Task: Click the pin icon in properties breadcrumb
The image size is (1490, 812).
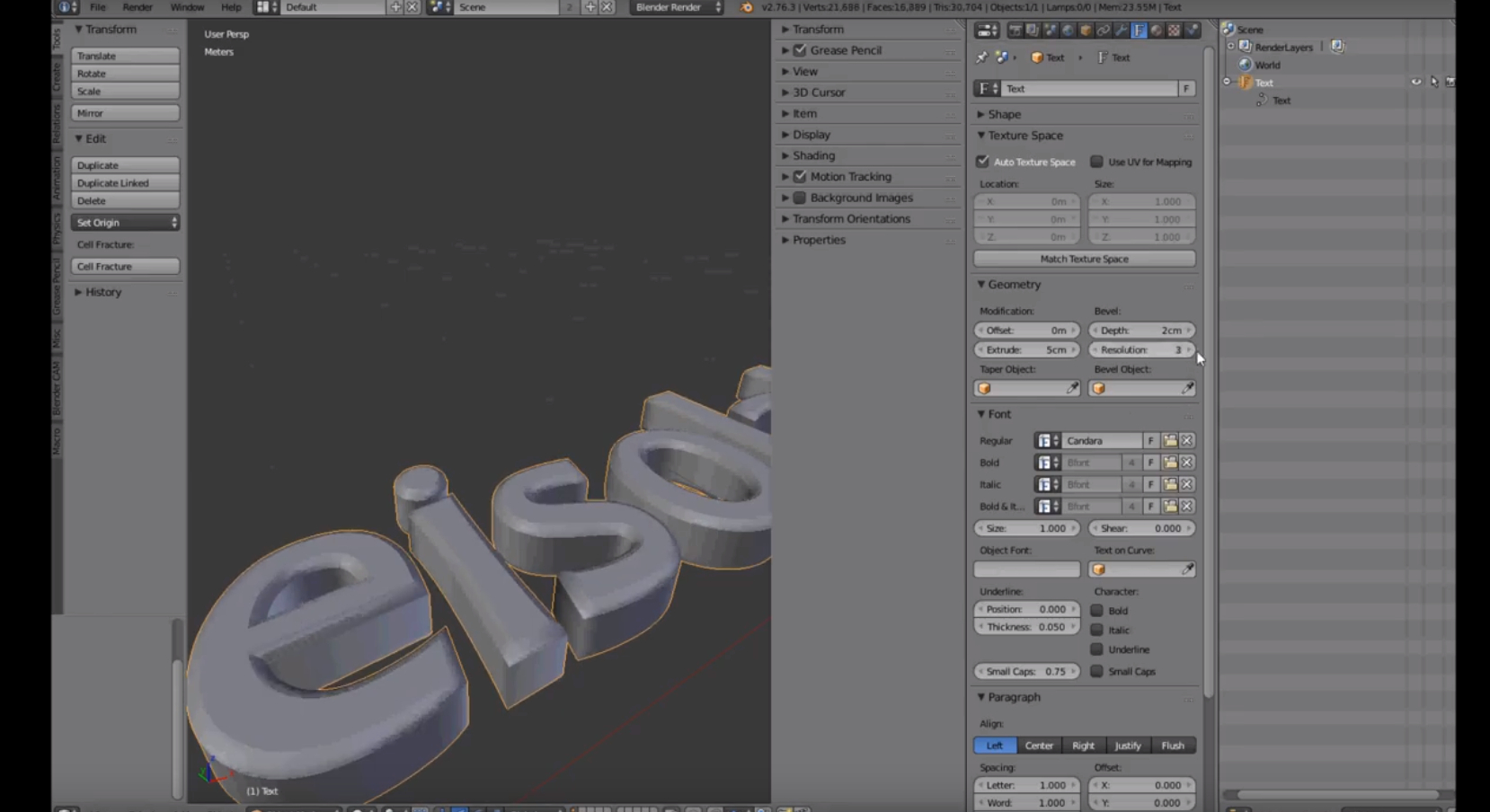Action: pos(981,57)
